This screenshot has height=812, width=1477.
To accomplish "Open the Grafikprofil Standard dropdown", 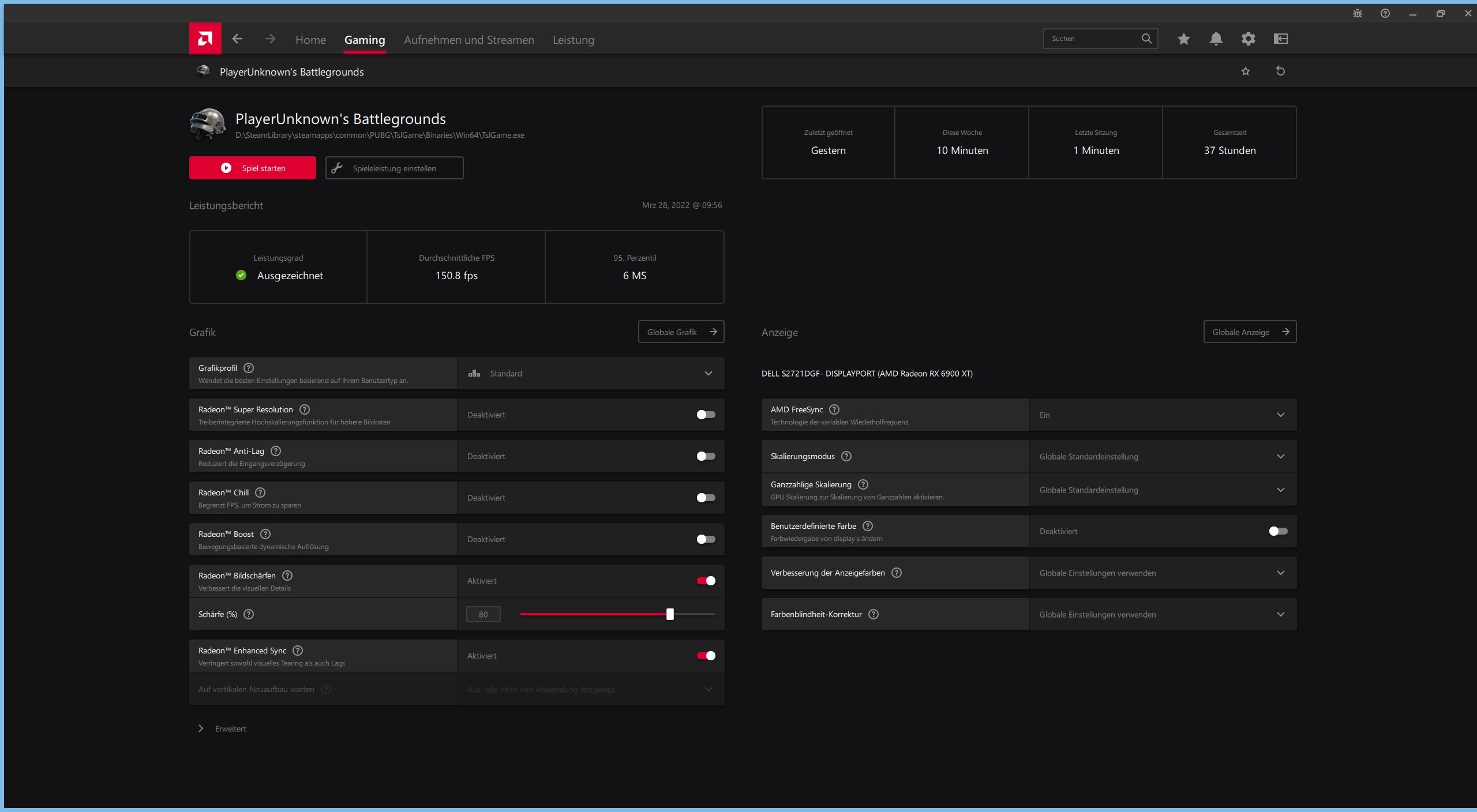I will click(x=590, y=373).
